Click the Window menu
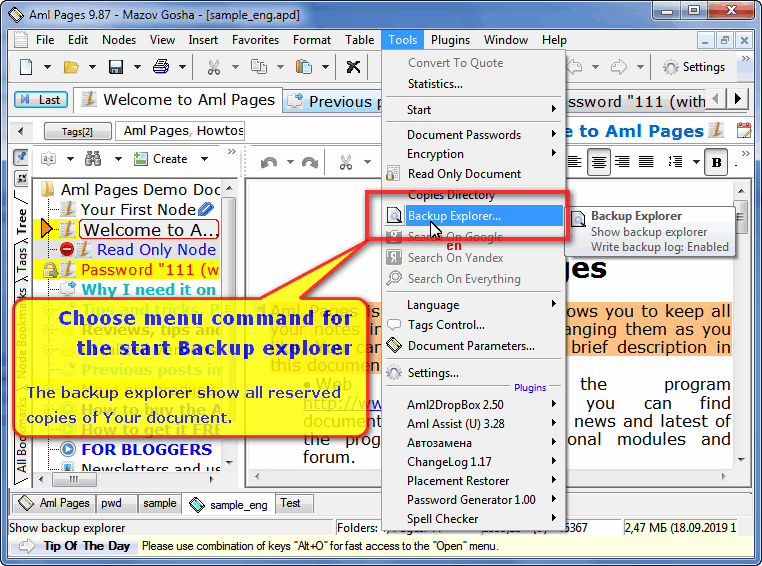 coord(506,40)
